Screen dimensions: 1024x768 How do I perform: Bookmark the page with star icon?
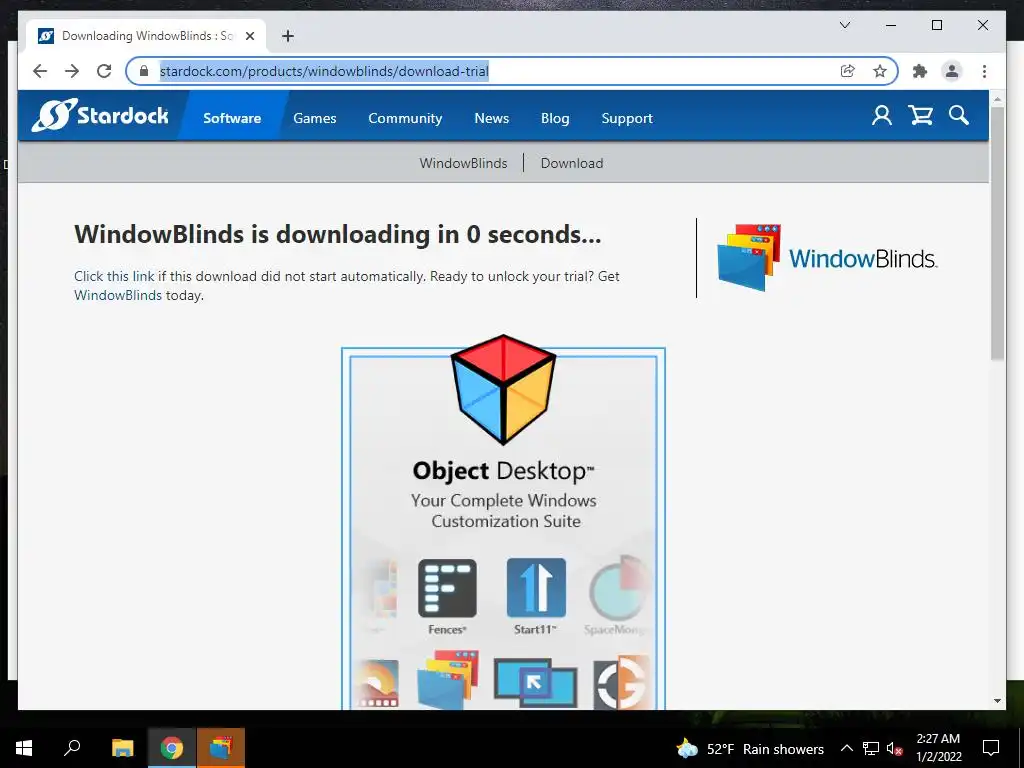pyautogui.click(x=880, y=71)
